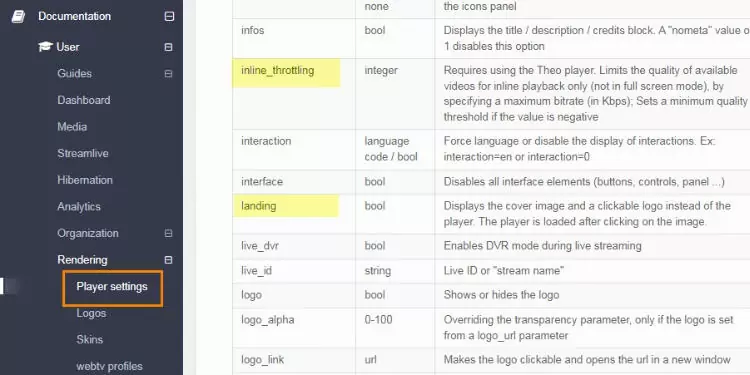
Task: Click 'Shows or hides the logo' description
Action: 501,295
